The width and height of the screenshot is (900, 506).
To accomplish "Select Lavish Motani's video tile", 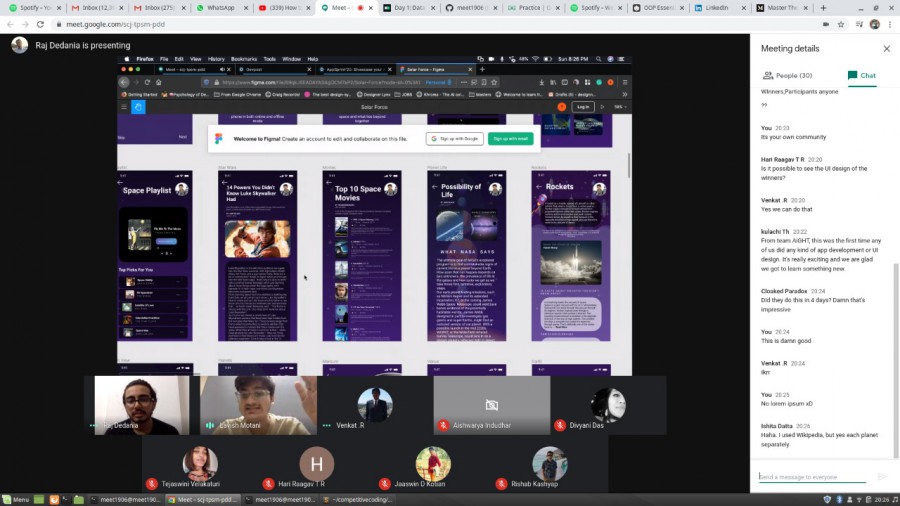I will click(x=258, y=405).
